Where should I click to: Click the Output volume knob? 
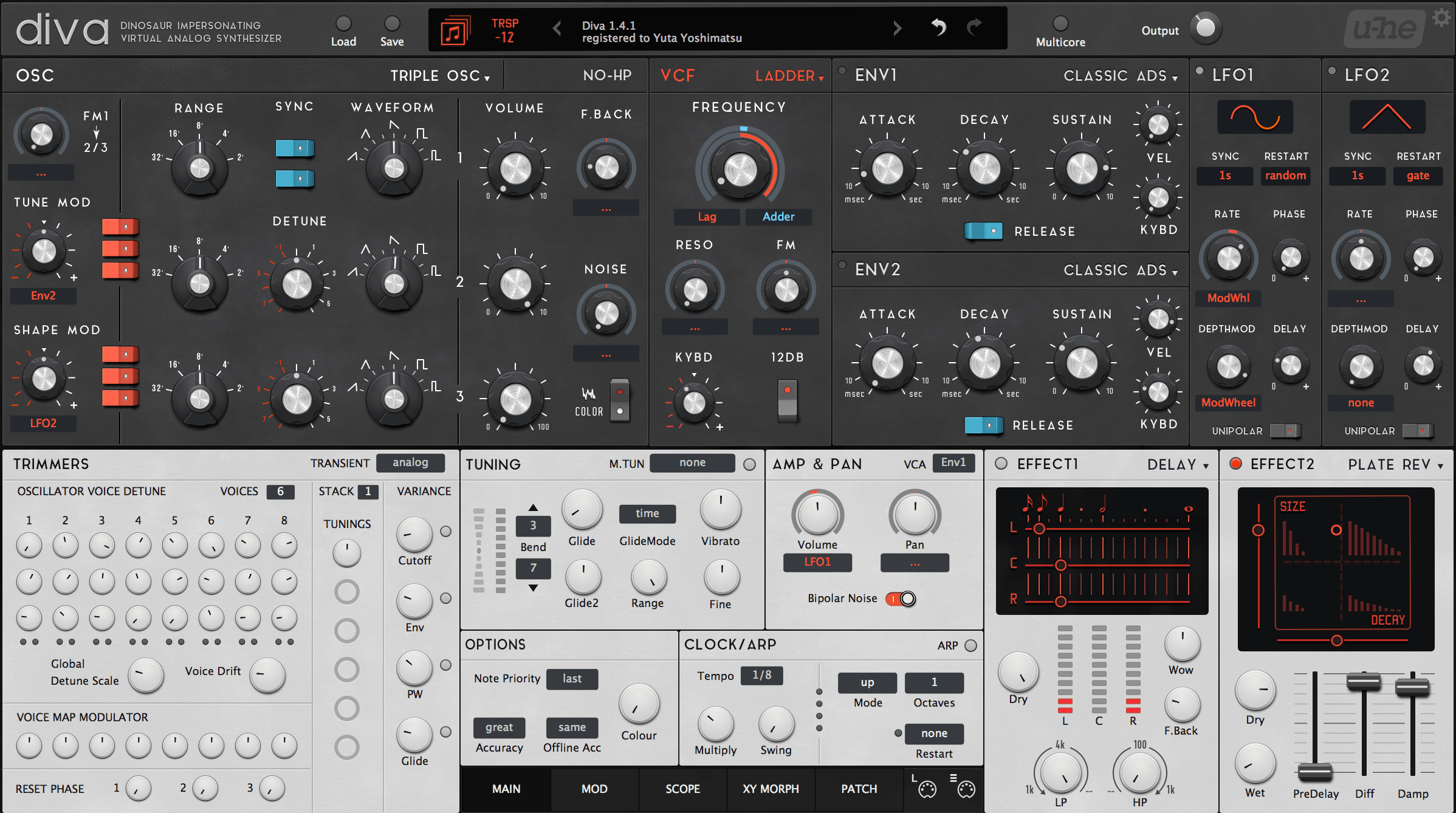coord(1206,28)
